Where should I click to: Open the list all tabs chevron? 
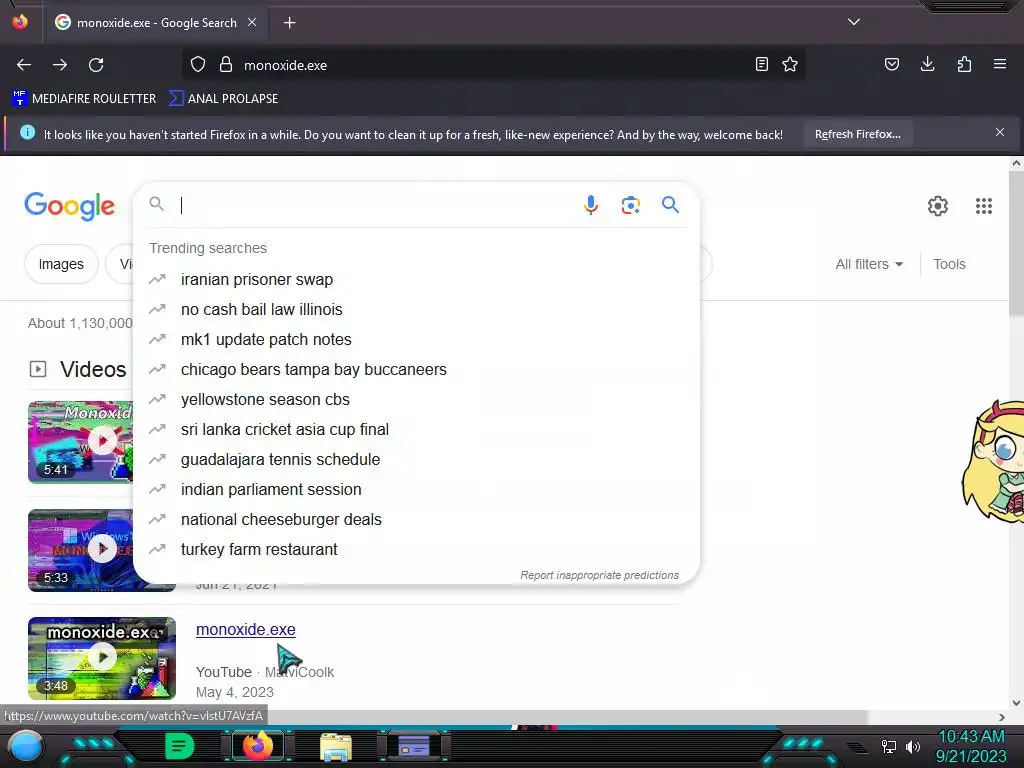(x=854, y=22)
